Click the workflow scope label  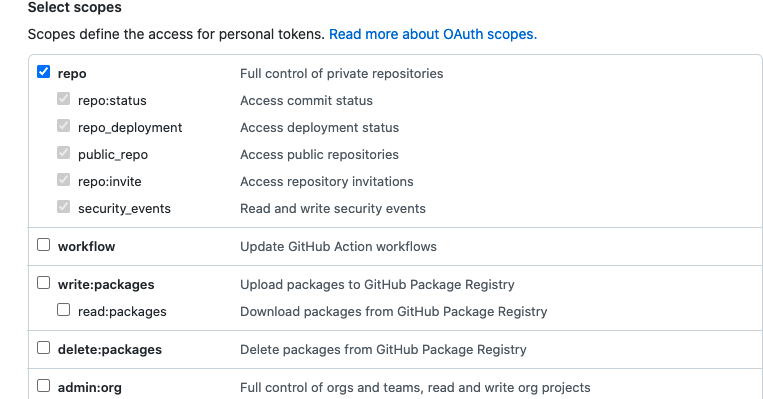point(87,246)
